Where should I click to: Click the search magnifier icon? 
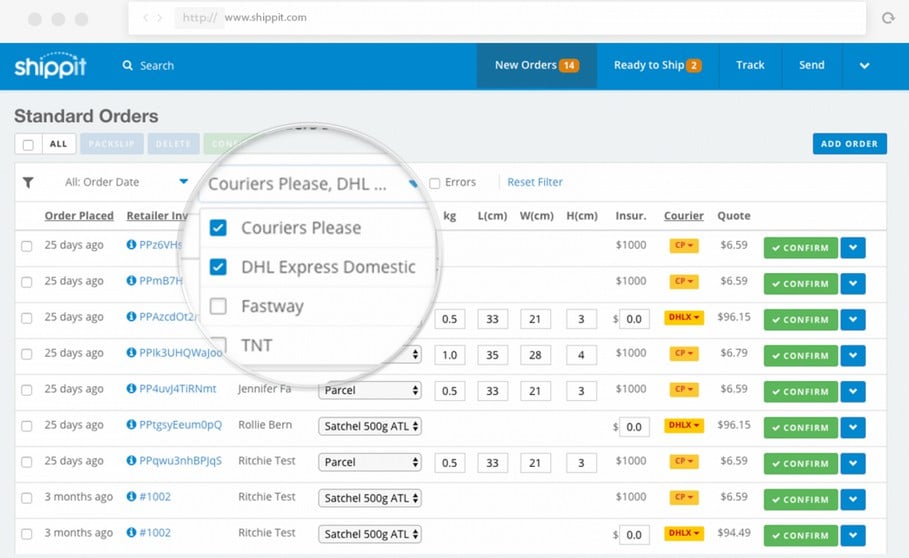[x=128, y=65]
